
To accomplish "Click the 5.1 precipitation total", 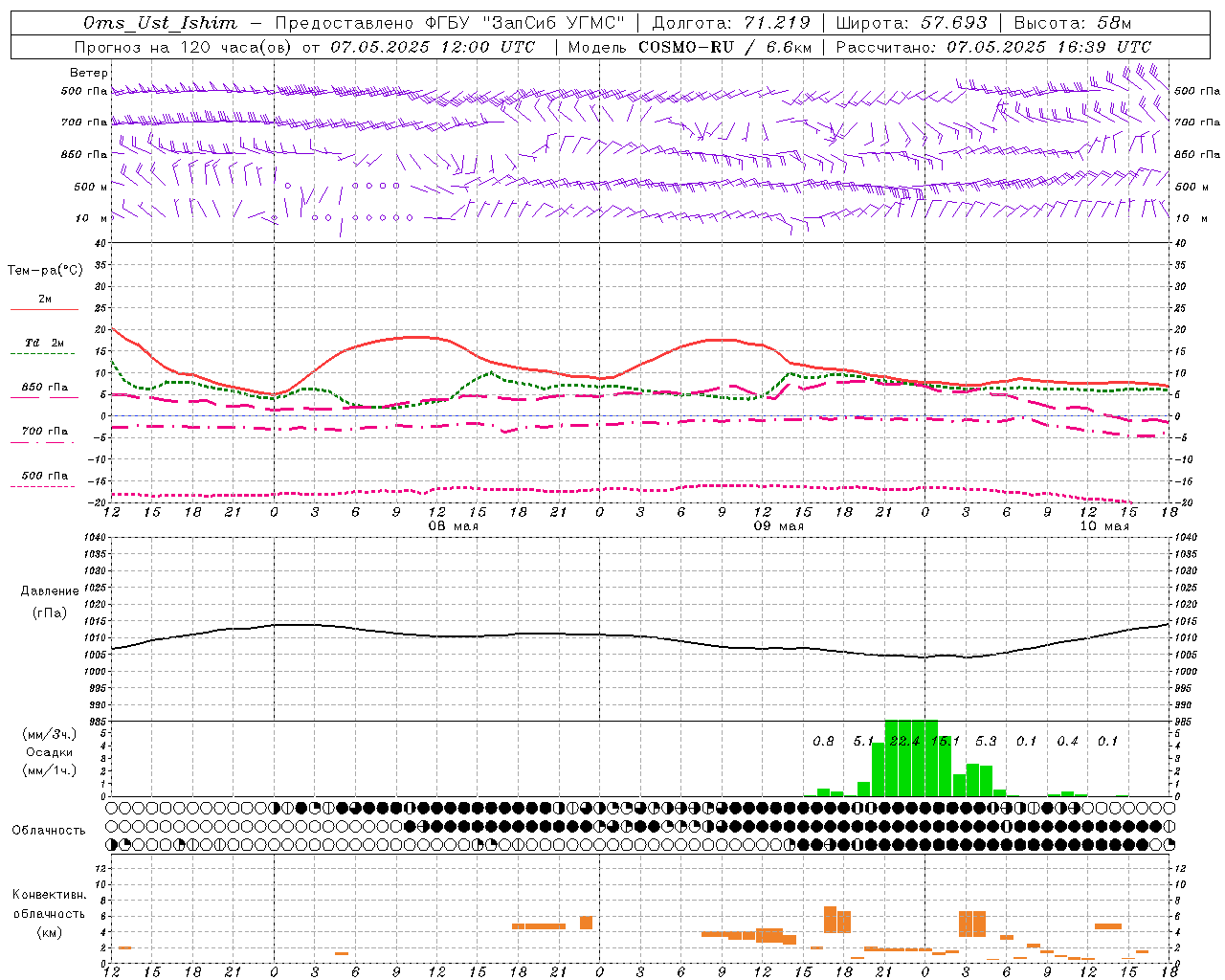I will (863, 742).
